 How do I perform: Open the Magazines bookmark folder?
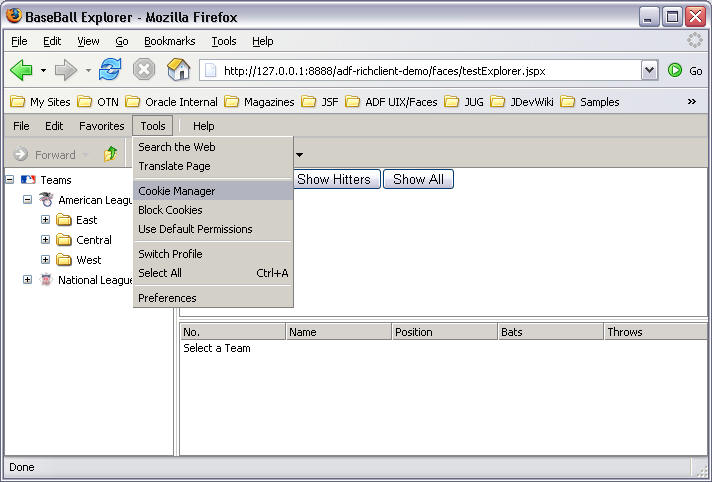click(259, 102)
